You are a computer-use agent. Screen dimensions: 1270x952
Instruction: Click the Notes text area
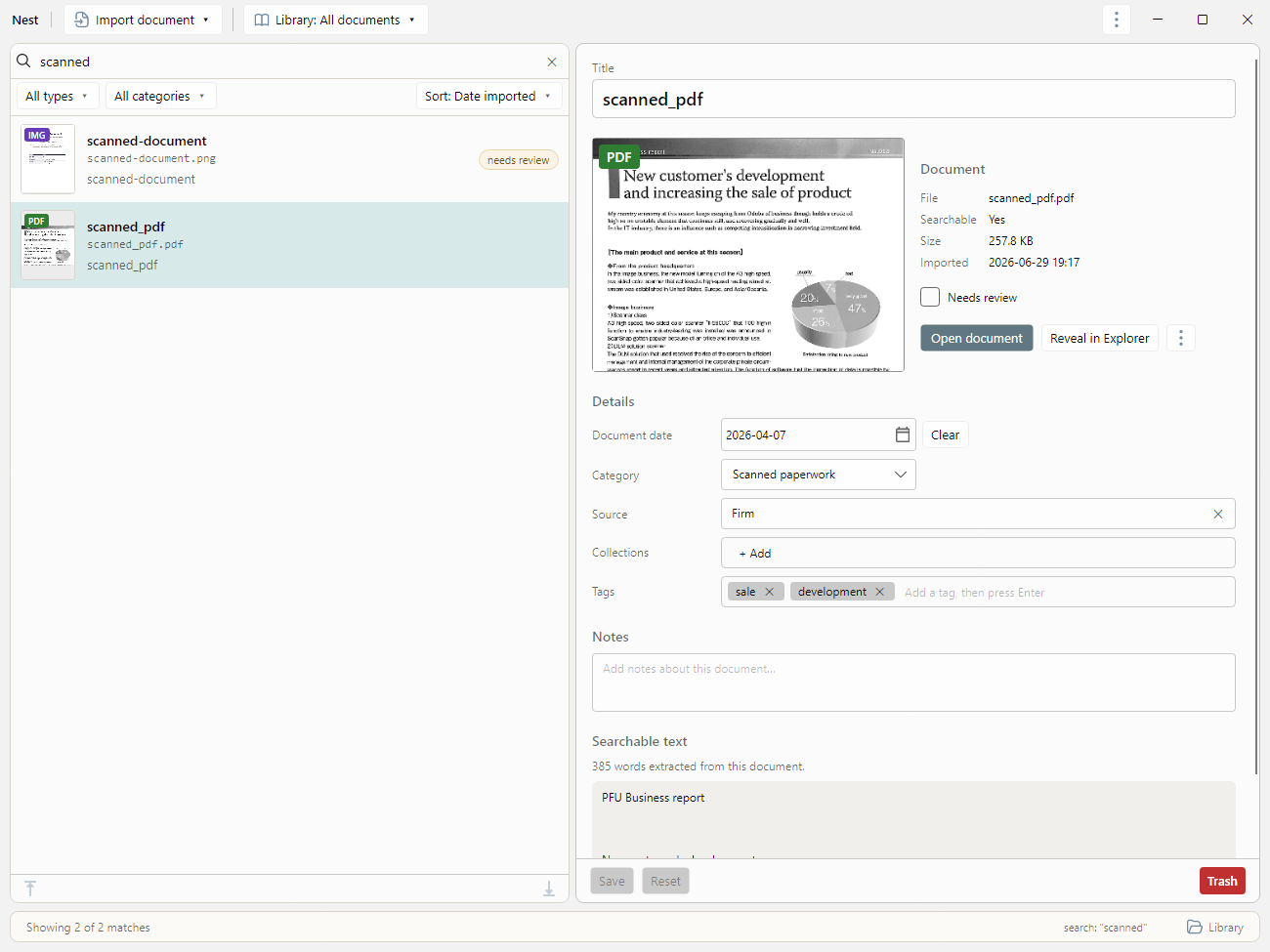point(913,683)
